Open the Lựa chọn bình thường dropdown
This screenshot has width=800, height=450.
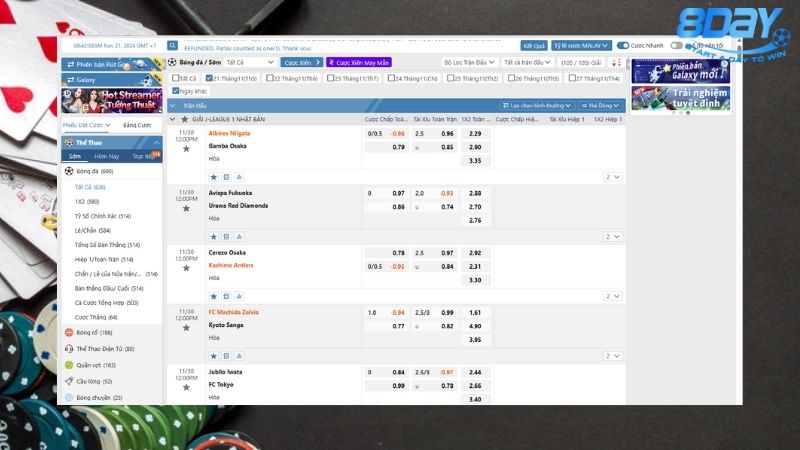(537, 106)
